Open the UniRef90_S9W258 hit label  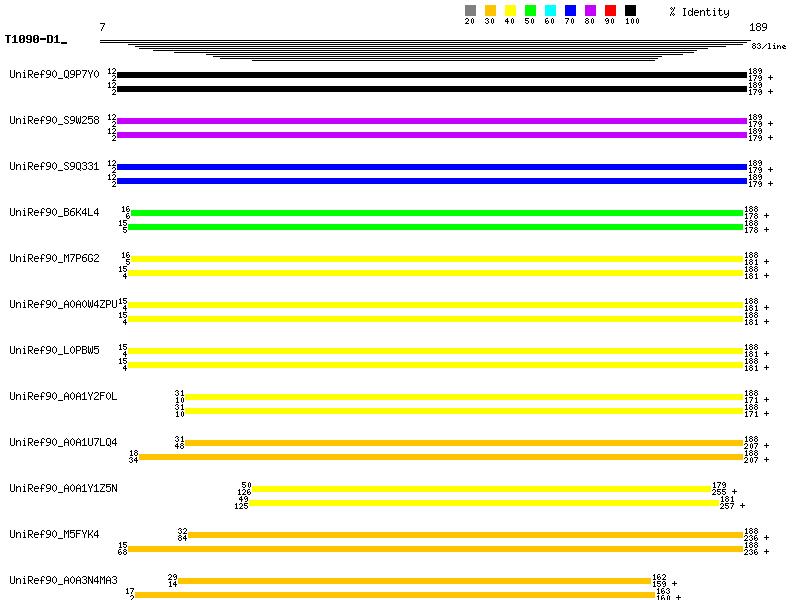[54, 120]
